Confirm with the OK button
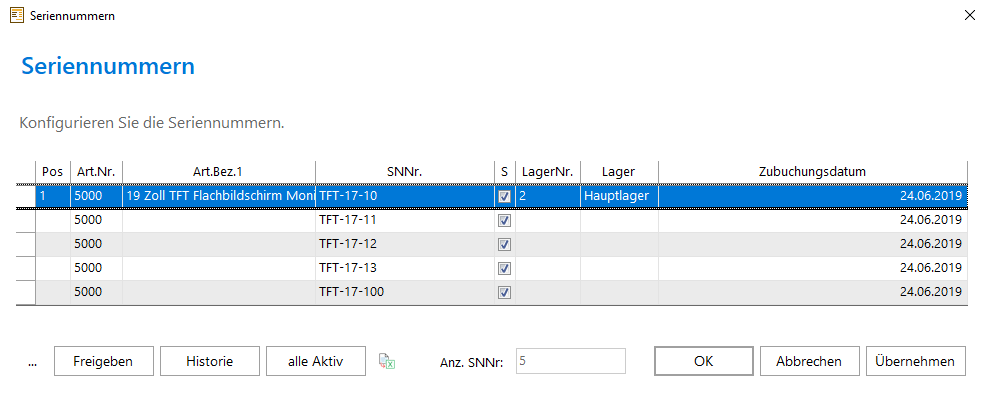 [x=704, y=362]
